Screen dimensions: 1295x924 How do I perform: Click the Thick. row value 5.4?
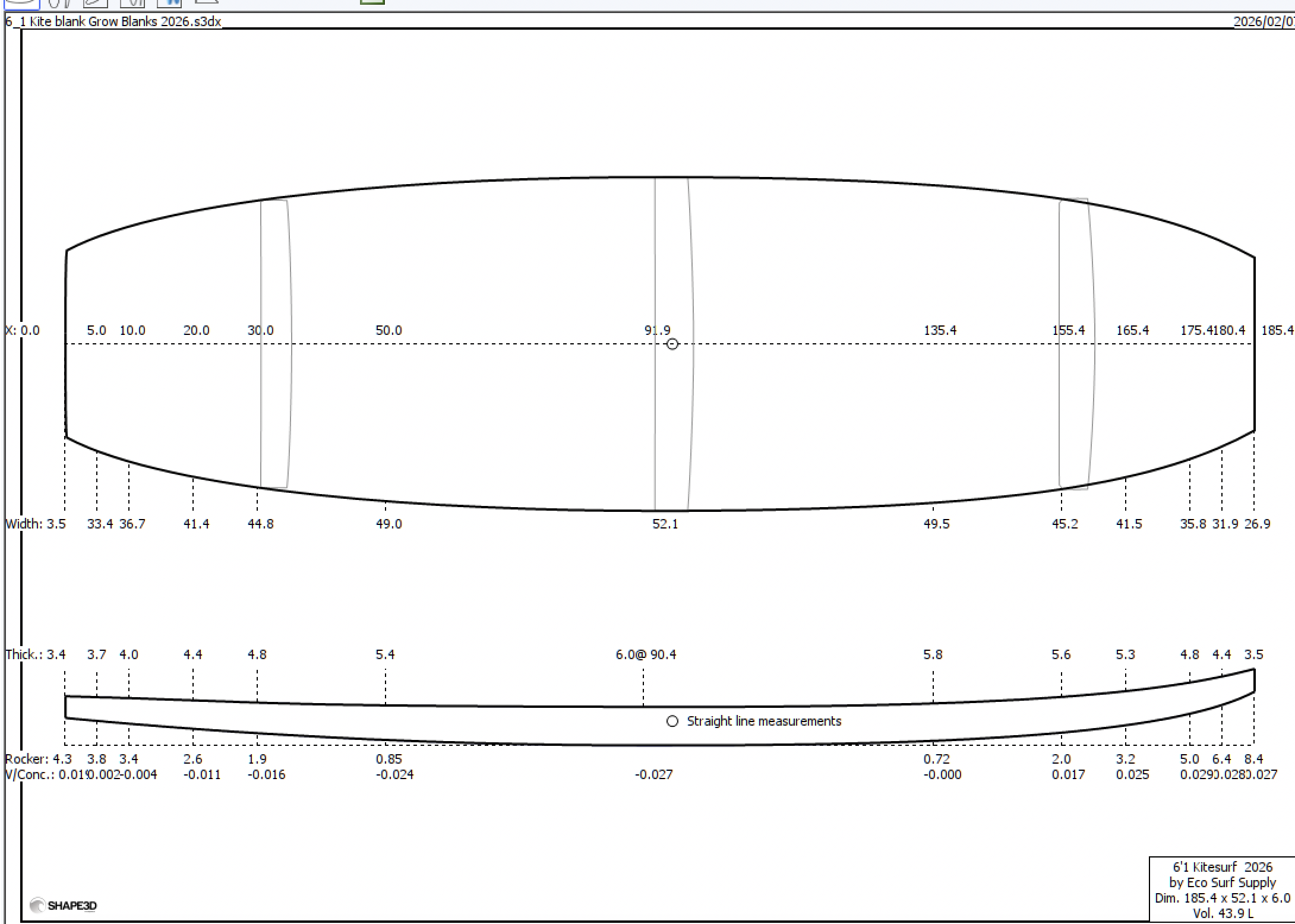tap(385, 654)
